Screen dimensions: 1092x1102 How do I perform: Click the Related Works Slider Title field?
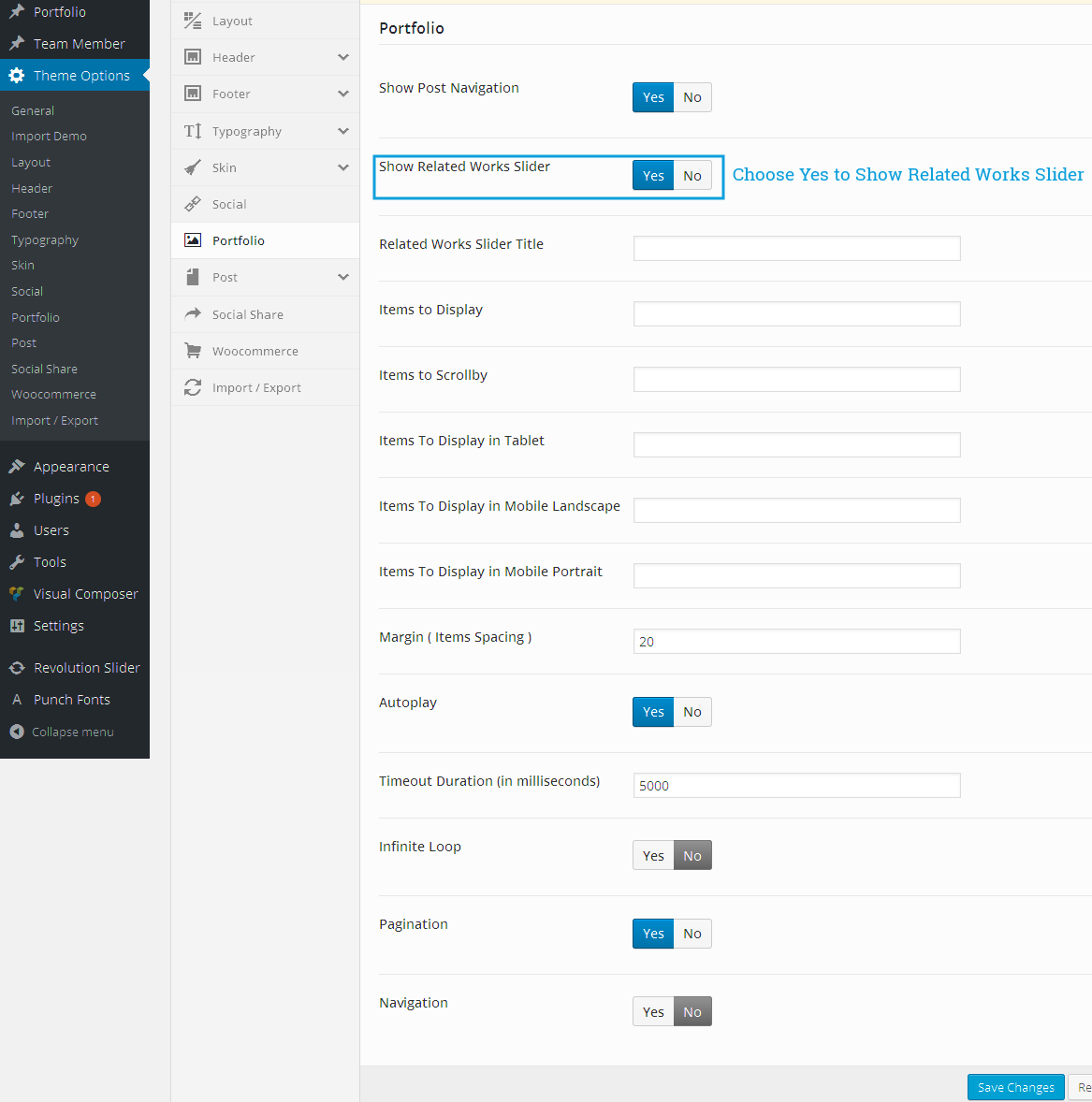796,248
